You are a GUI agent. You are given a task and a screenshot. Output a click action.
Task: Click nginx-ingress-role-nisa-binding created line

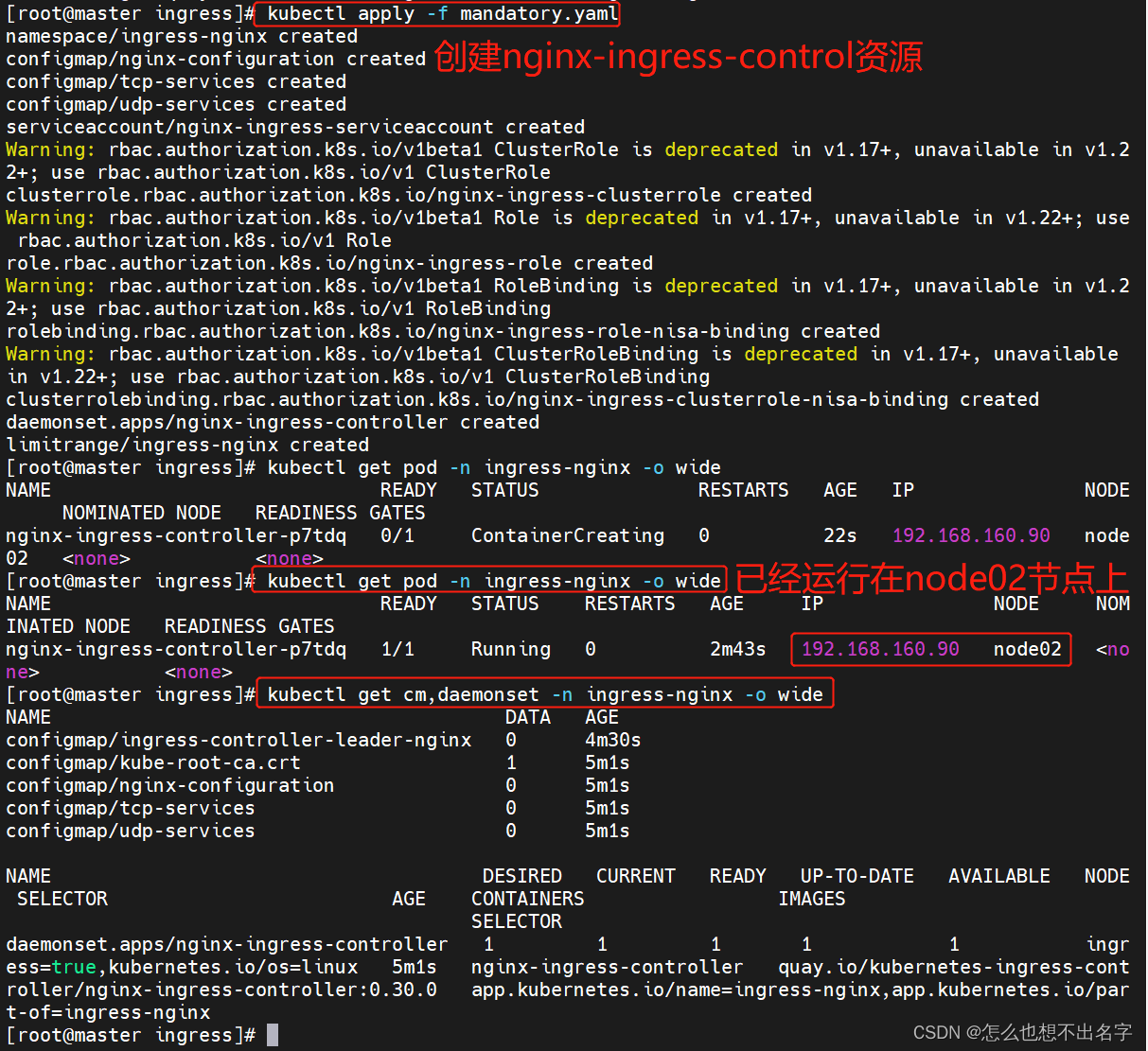[x=443, y=331]
